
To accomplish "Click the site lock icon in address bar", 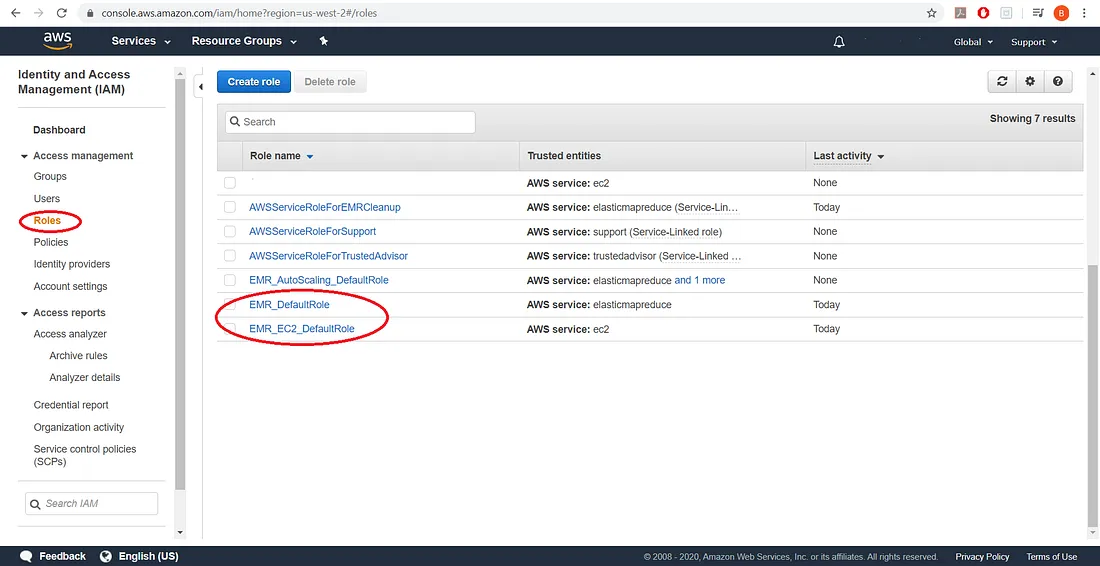I will click(x=88, y=13).
